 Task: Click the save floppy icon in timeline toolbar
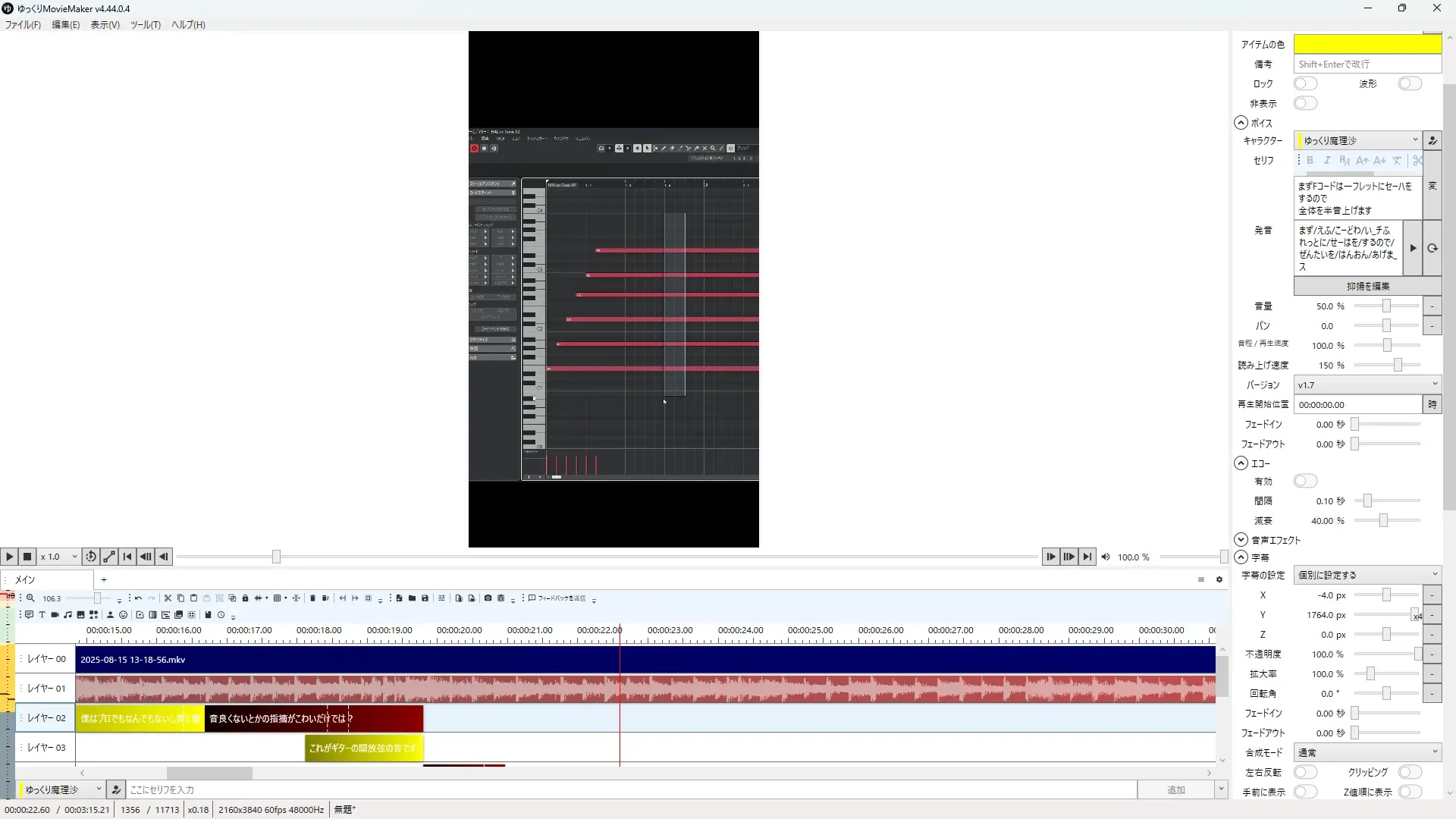425,598
